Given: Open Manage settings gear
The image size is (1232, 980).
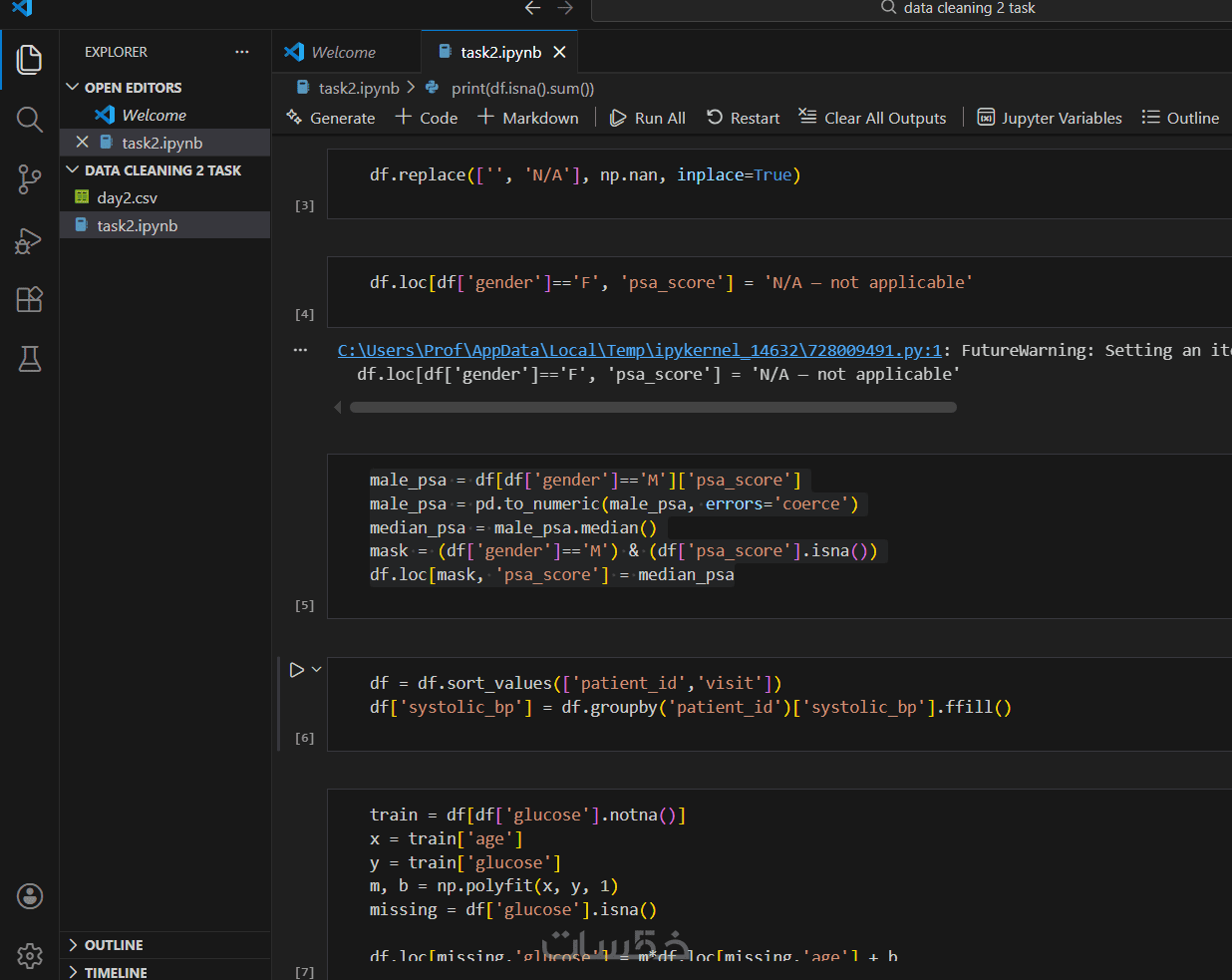Looking at the screenshot, I should [30, 955].
